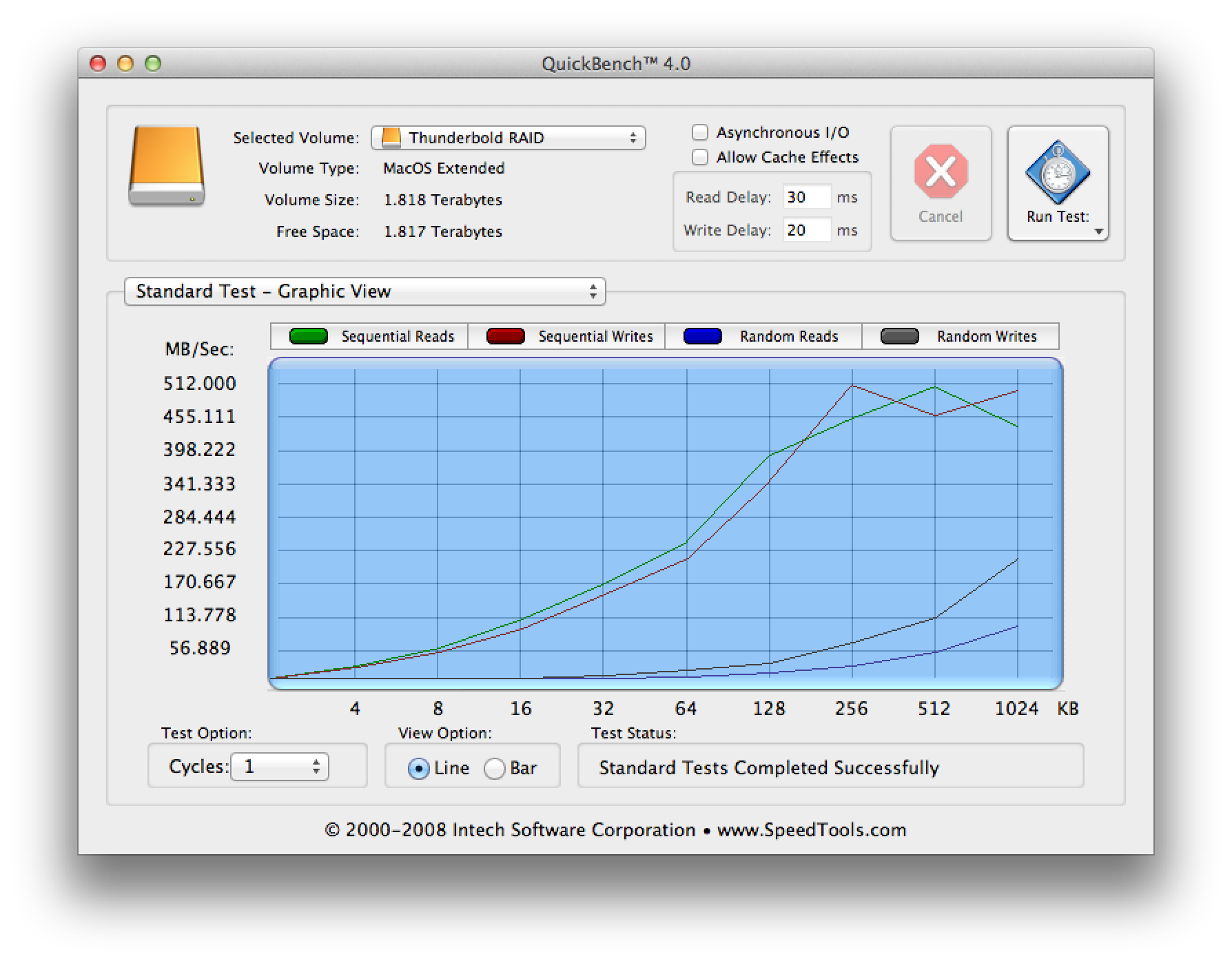The height and width of the screenshot is (963, 1232).
Task: Click the Sequential Writes legend label
Action: click(x=595, y=336)
